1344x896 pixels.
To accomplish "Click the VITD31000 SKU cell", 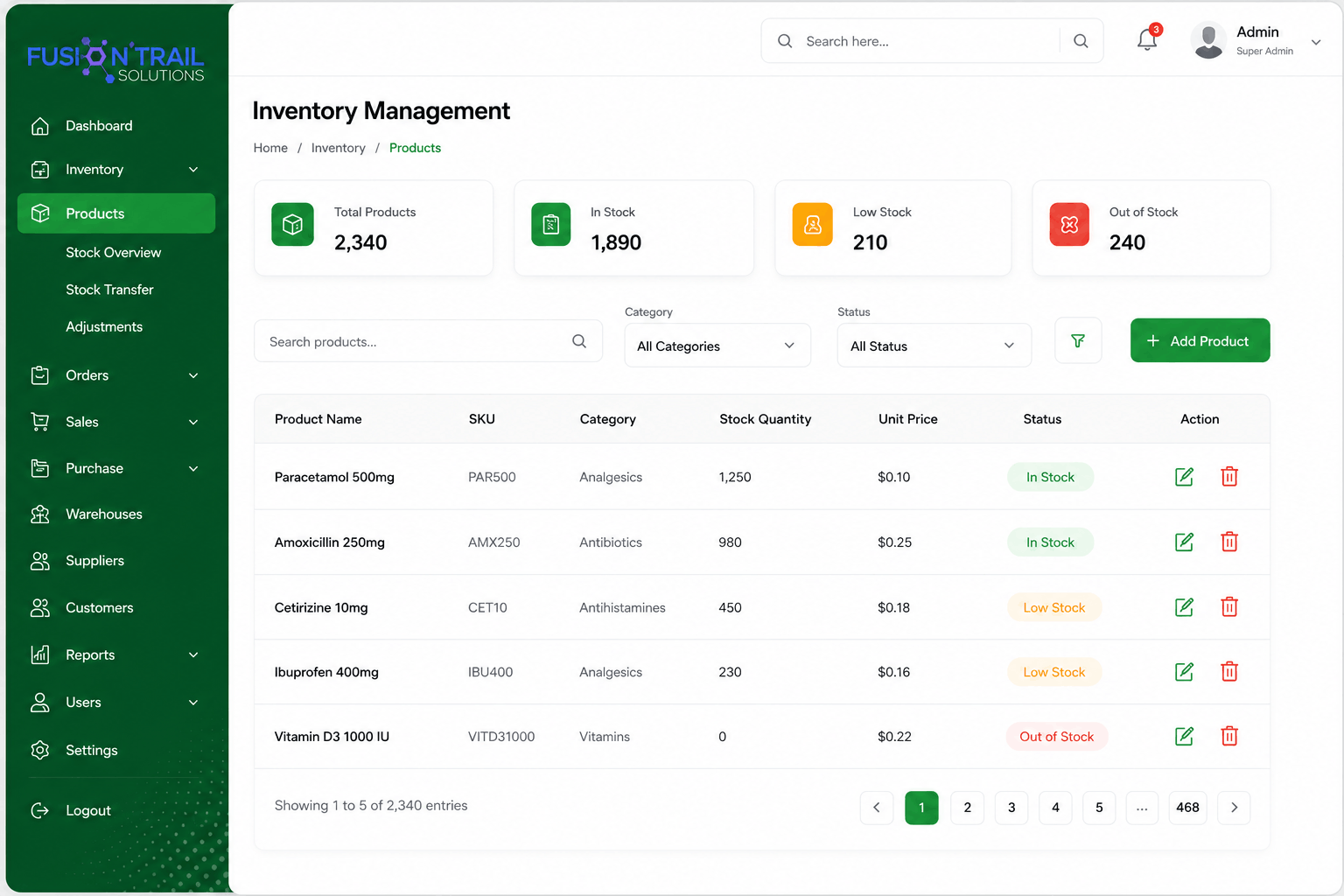I will (x=501, y=737).
